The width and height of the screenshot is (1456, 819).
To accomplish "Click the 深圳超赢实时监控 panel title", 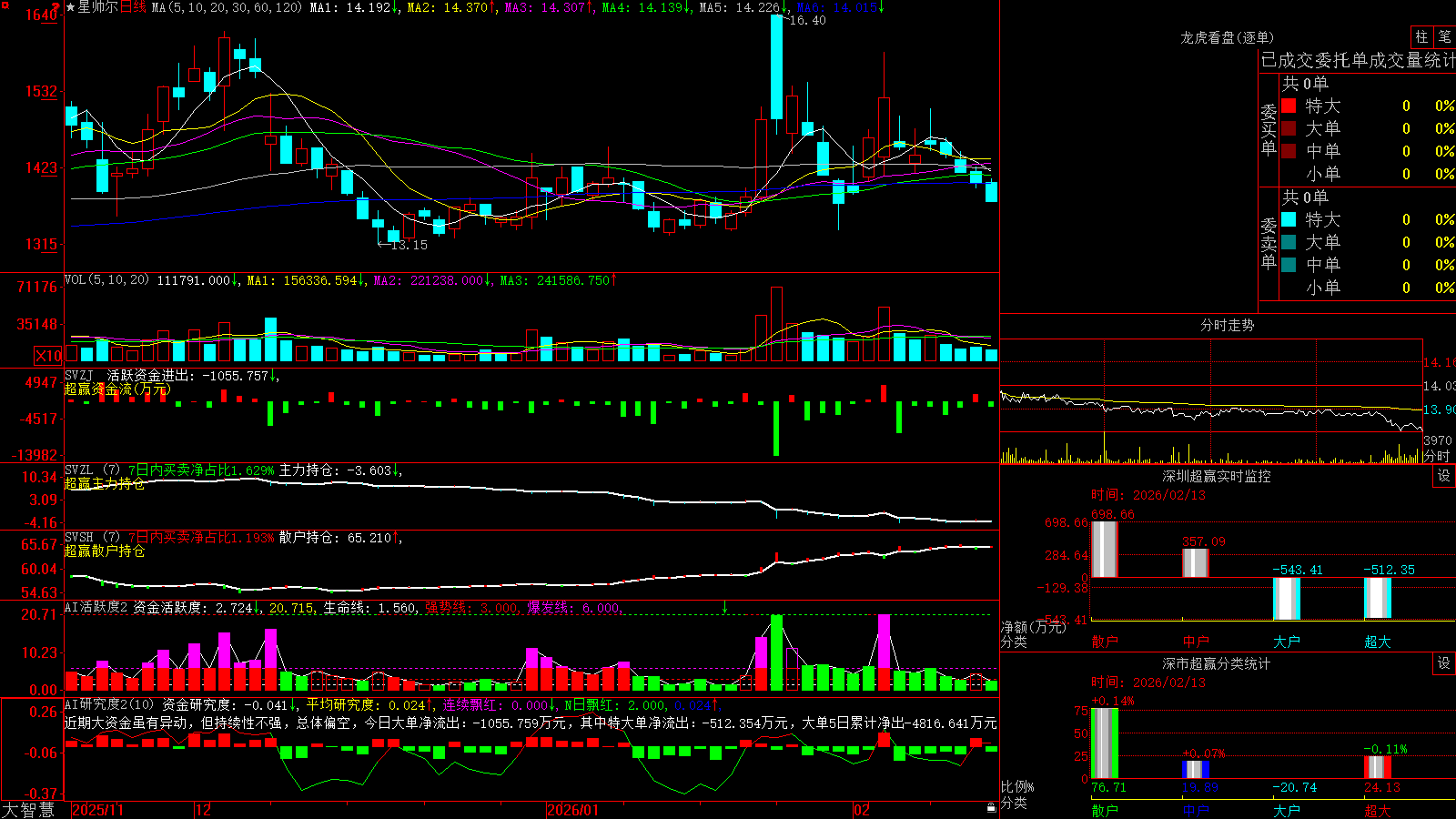I will pos(1216,476).
